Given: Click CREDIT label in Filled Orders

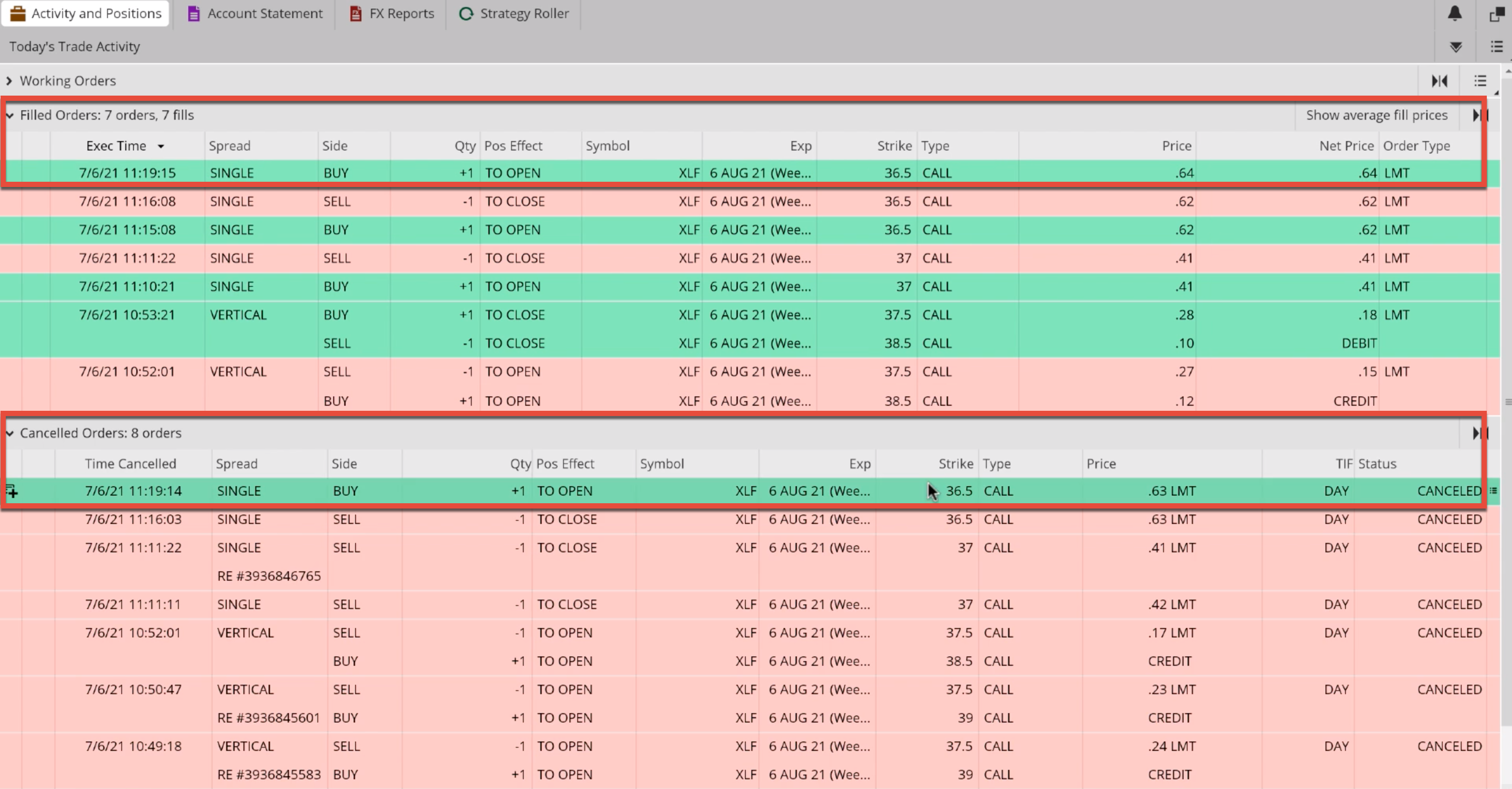Looking at the screenshot, I should [1354, 401].
